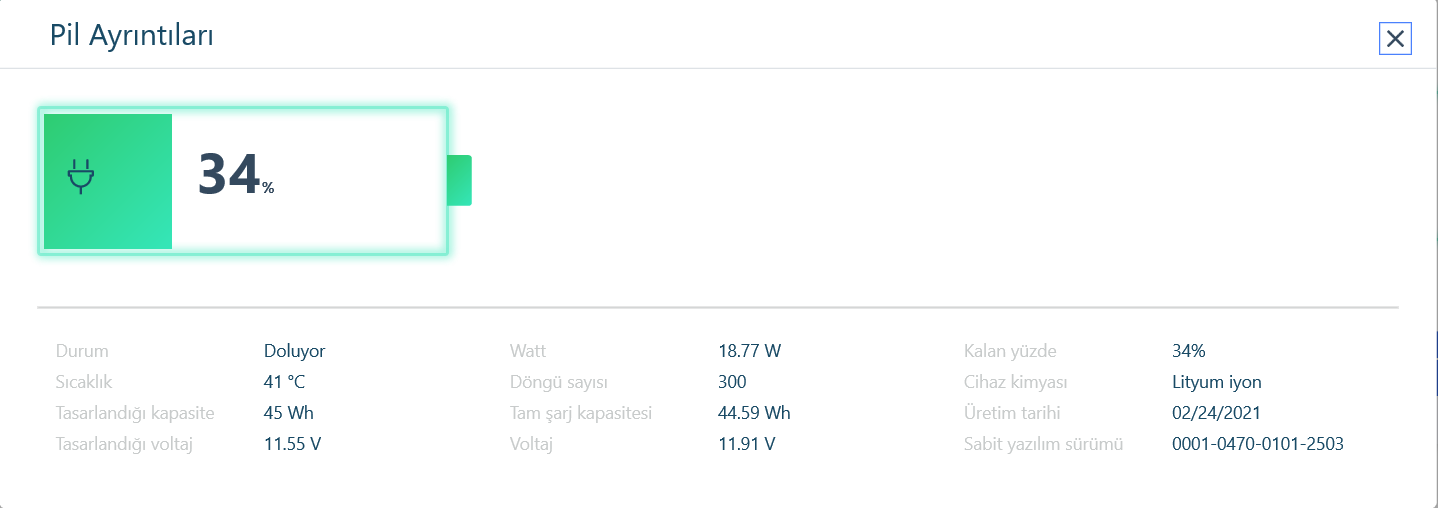This screenshot has width=1438, height=508.
Task: Click the Sıcaklık value 41 °C
Action: (284, 382)
